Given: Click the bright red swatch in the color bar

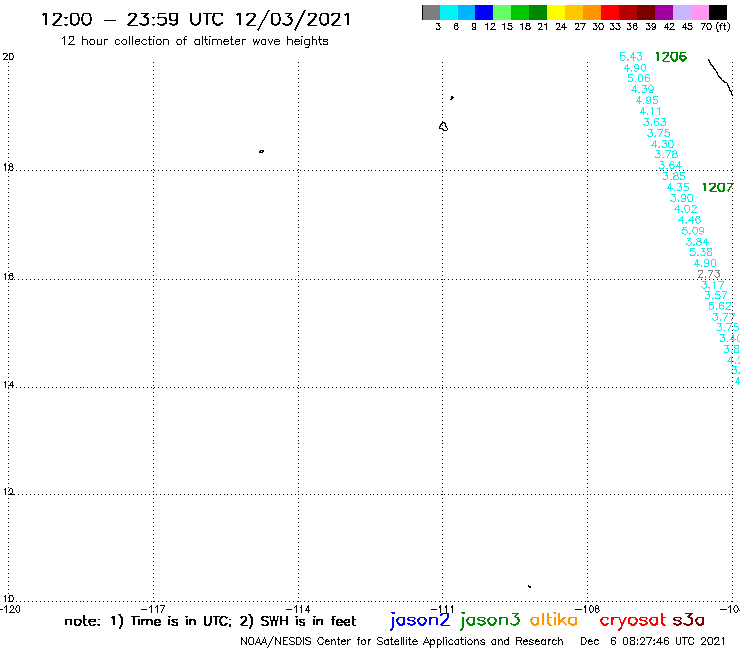Looking at the screenshot, I should click(x=610, y=12).
